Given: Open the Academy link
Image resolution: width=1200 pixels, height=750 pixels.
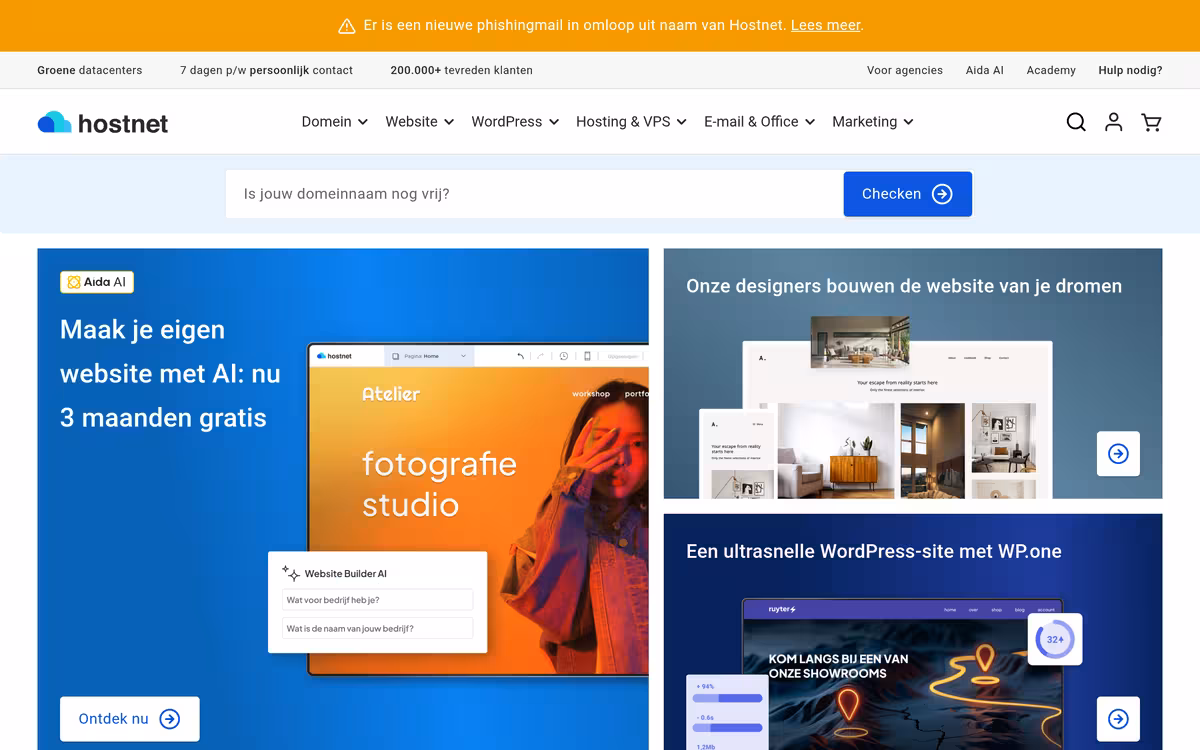Looking at the screenshot, I should pyautogui.click(x=1051, y=70).
